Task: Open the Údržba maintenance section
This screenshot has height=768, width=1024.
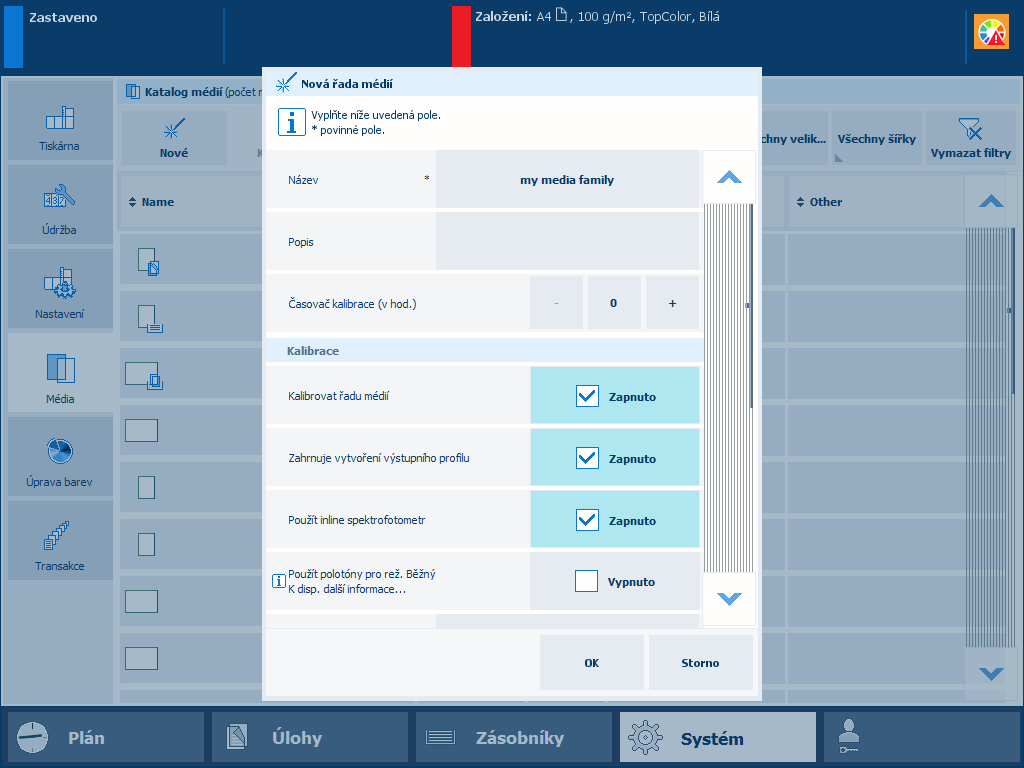Action: pos(60,205)
